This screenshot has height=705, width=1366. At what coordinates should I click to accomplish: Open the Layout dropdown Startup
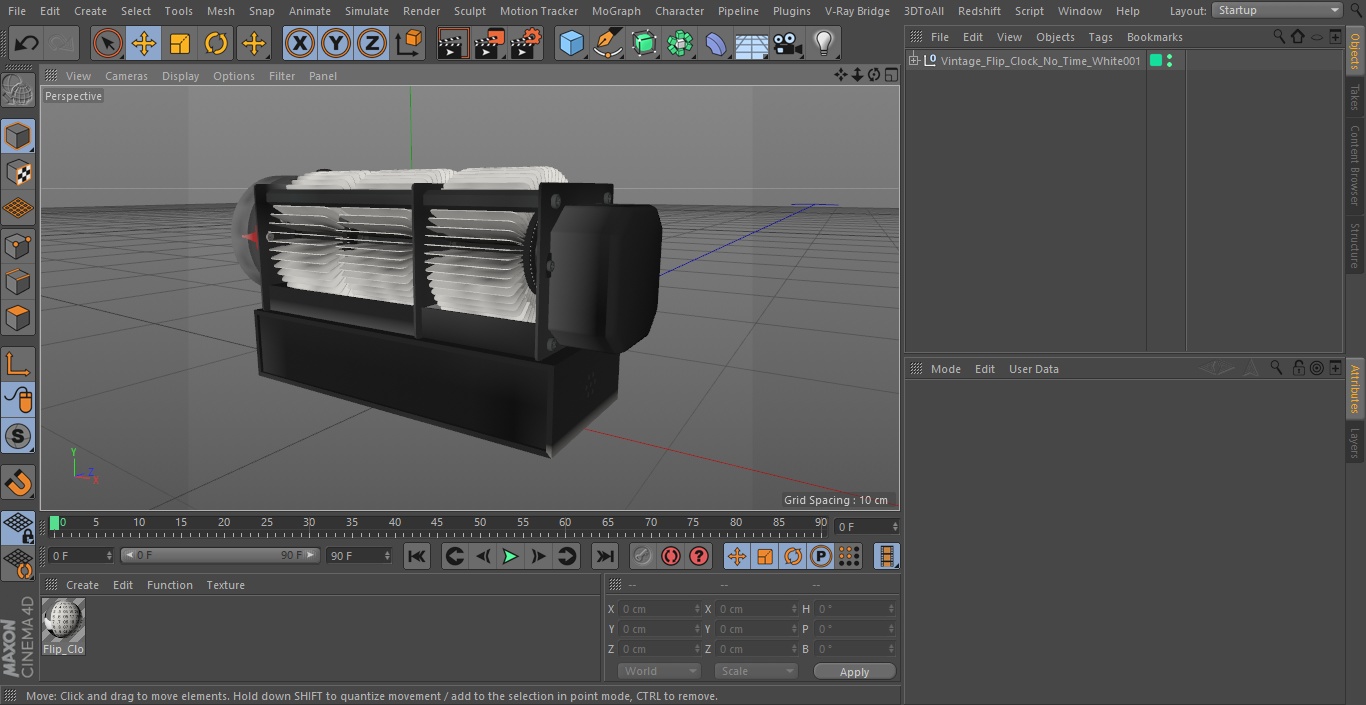tap(1278, 10)
